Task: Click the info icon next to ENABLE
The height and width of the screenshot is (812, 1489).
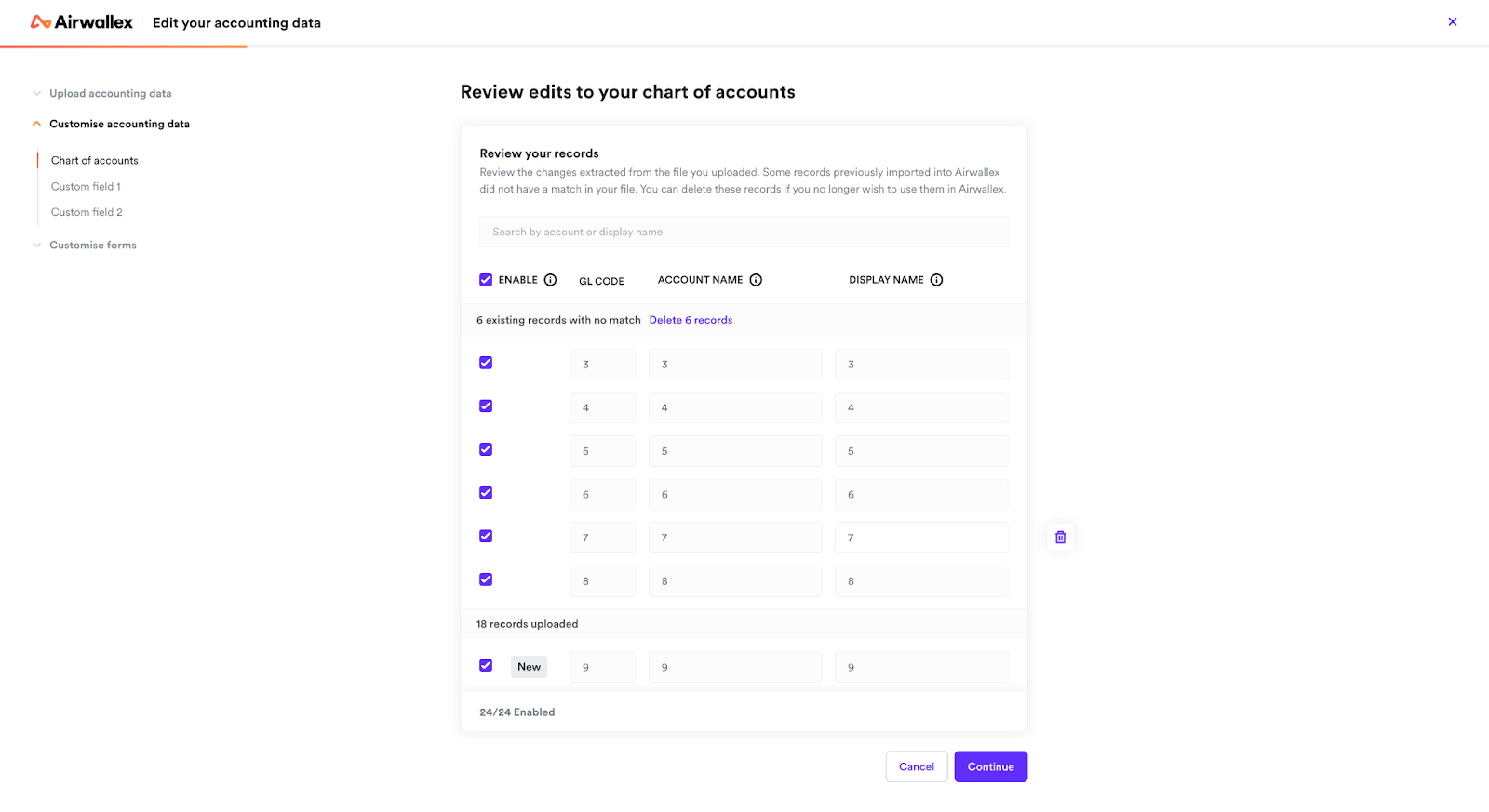Action: 550,280
